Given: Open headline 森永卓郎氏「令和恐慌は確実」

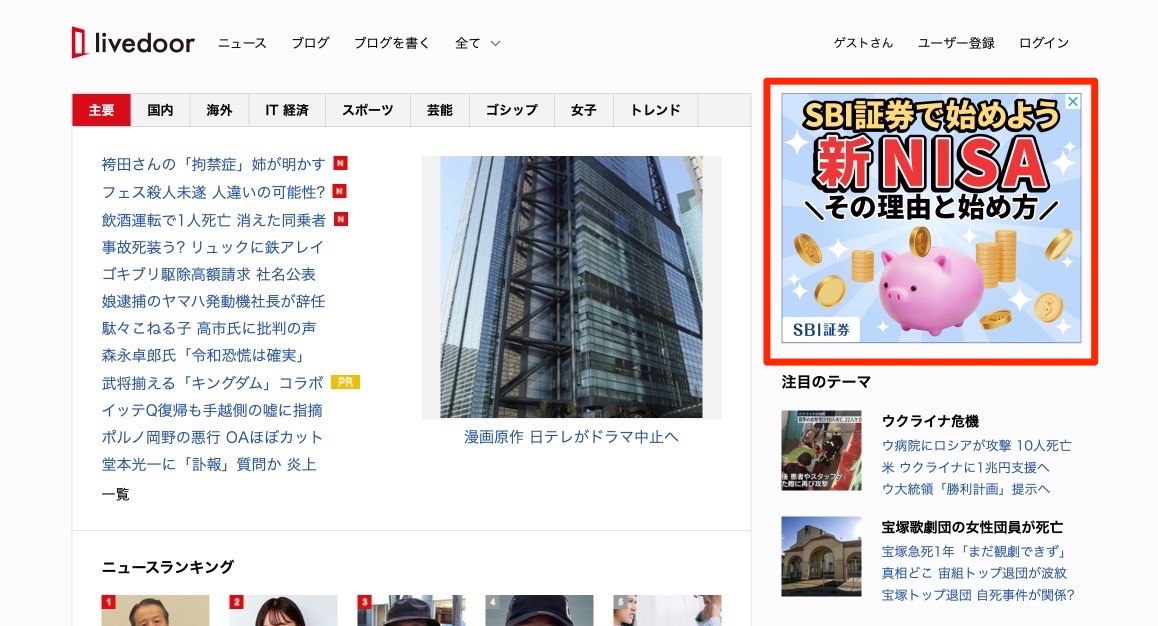Looking at the screenshot, I should [x=204, y=355].
